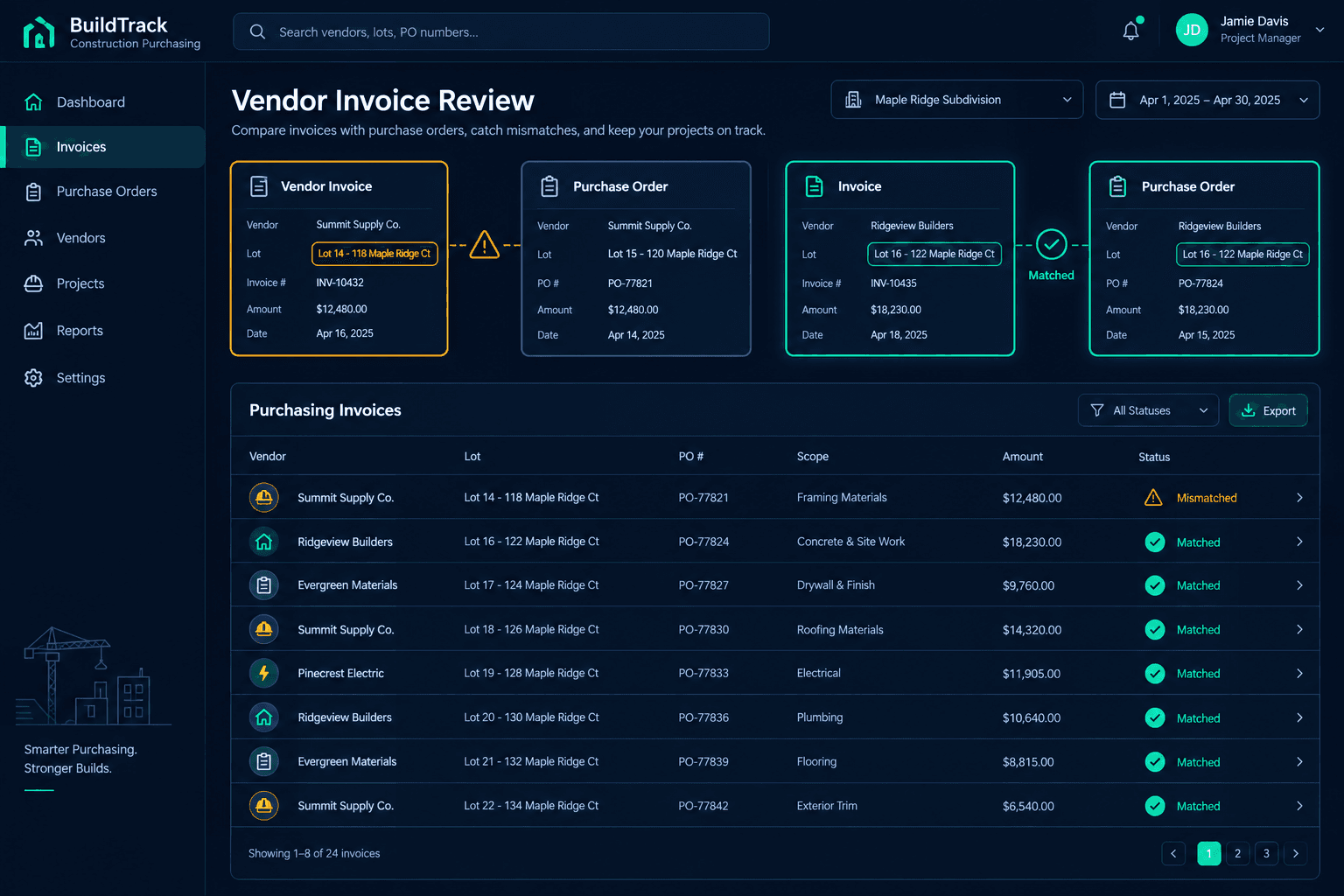The image size is (1344, 896).
Task: Expand the Lot 14 Mismatched row chevron
Action: click(x=1299, y=498)
